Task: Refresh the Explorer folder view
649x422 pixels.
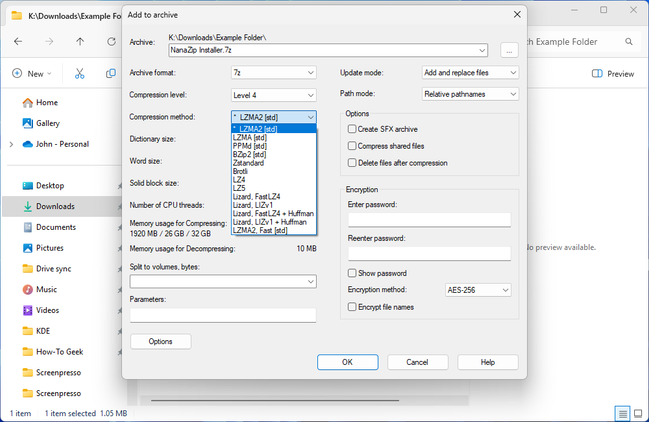Action: pyautogui.click(x=111, y=41)
